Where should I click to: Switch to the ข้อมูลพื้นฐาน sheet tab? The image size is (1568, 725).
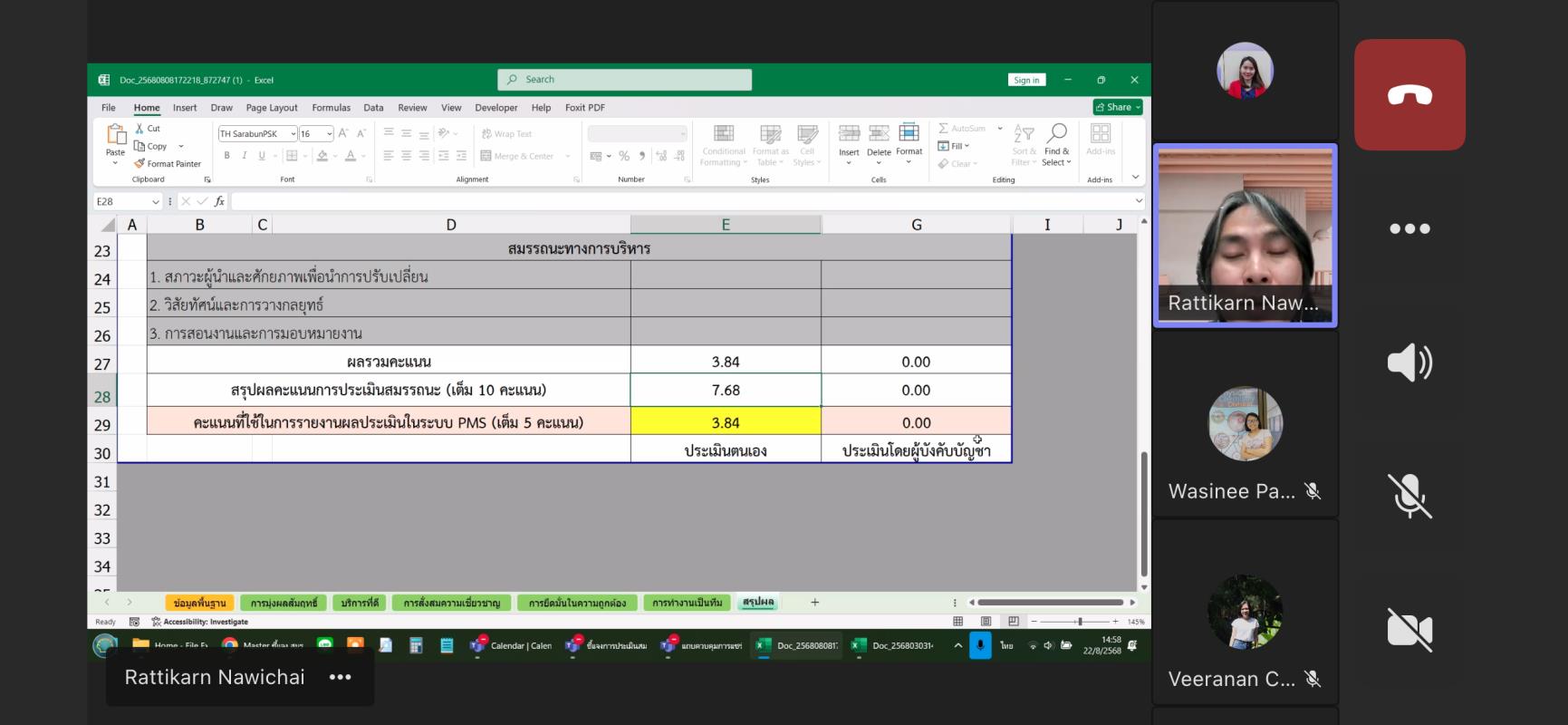click(199, 603)
